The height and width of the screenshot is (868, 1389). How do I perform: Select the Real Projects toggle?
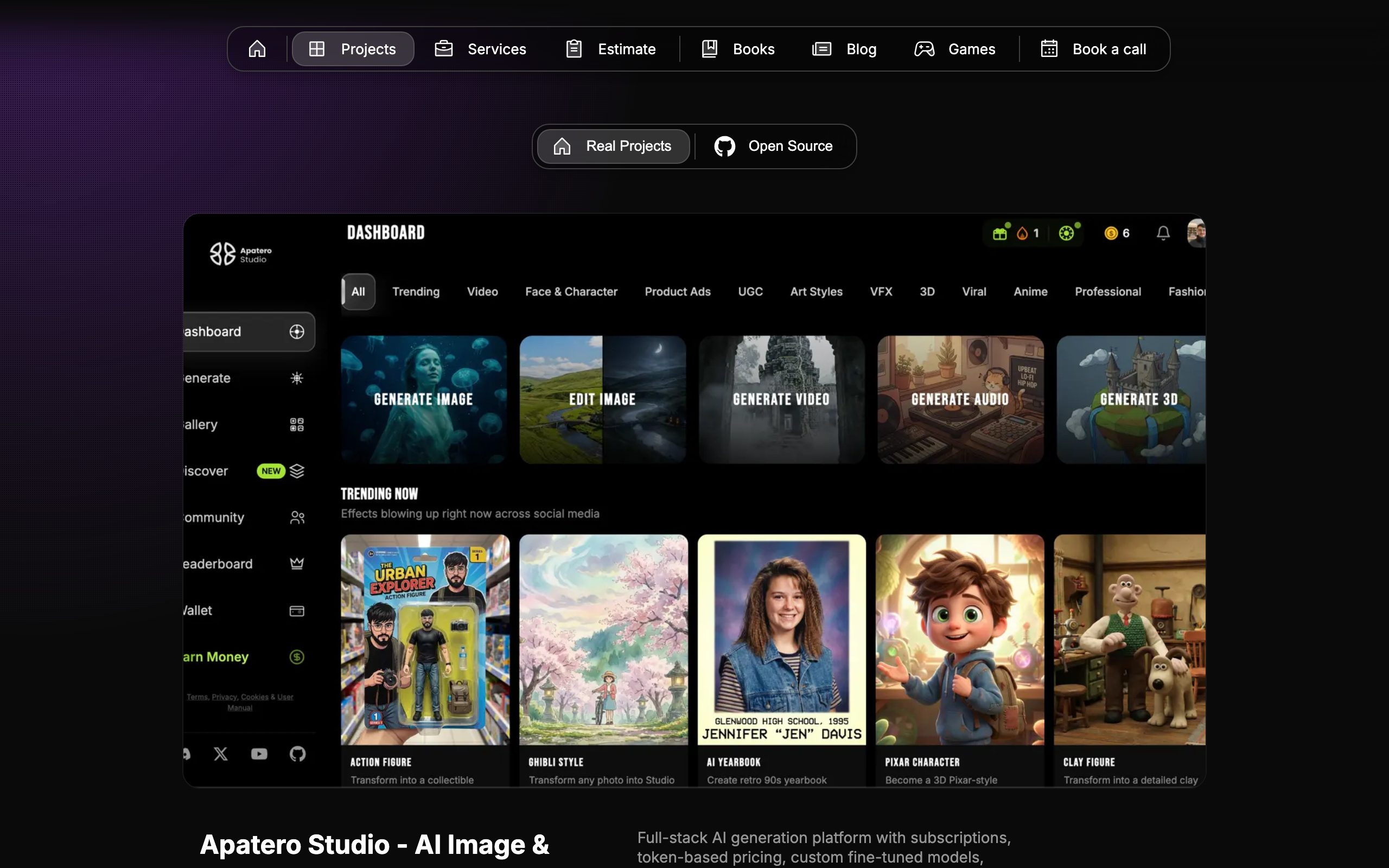613,146
